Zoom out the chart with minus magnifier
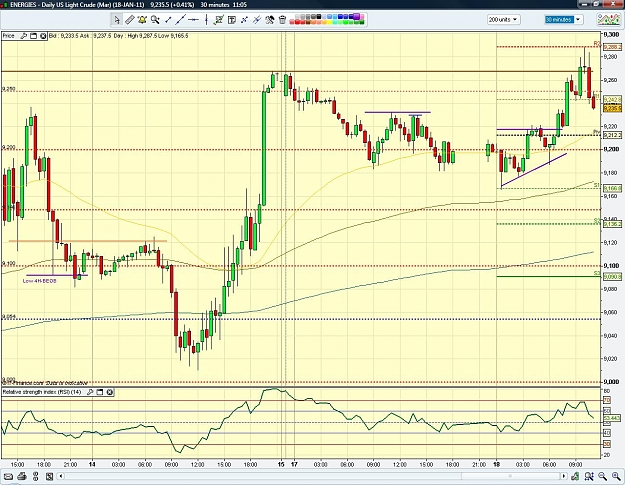625x485 pixels. click(602, 476)
